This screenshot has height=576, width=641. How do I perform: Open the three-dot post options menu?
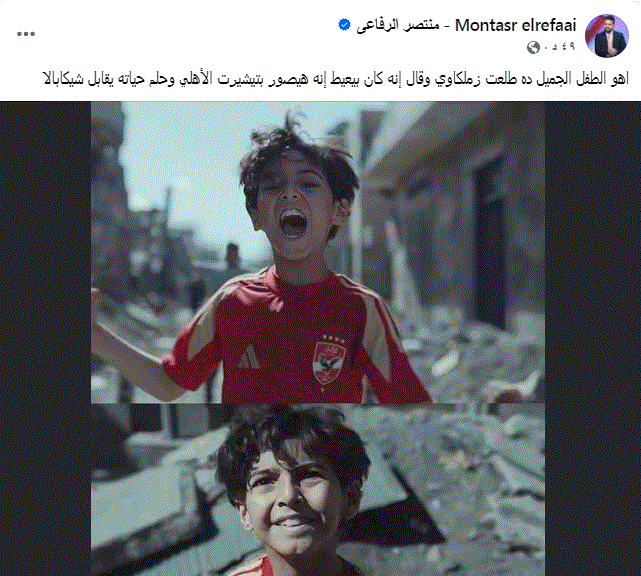coord(26,34)
